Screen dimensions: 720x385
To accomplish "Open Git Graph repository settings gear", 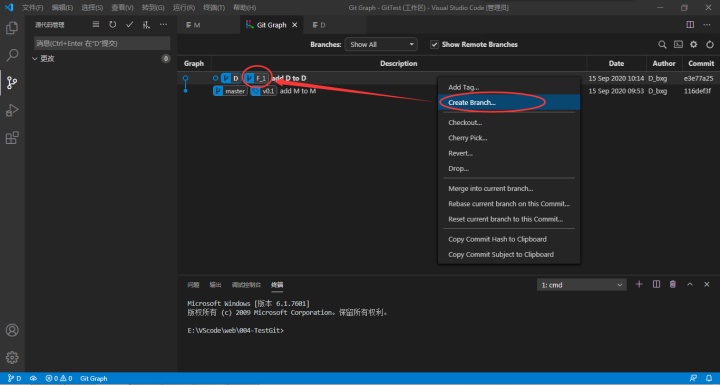I will (x=693, y=45).
